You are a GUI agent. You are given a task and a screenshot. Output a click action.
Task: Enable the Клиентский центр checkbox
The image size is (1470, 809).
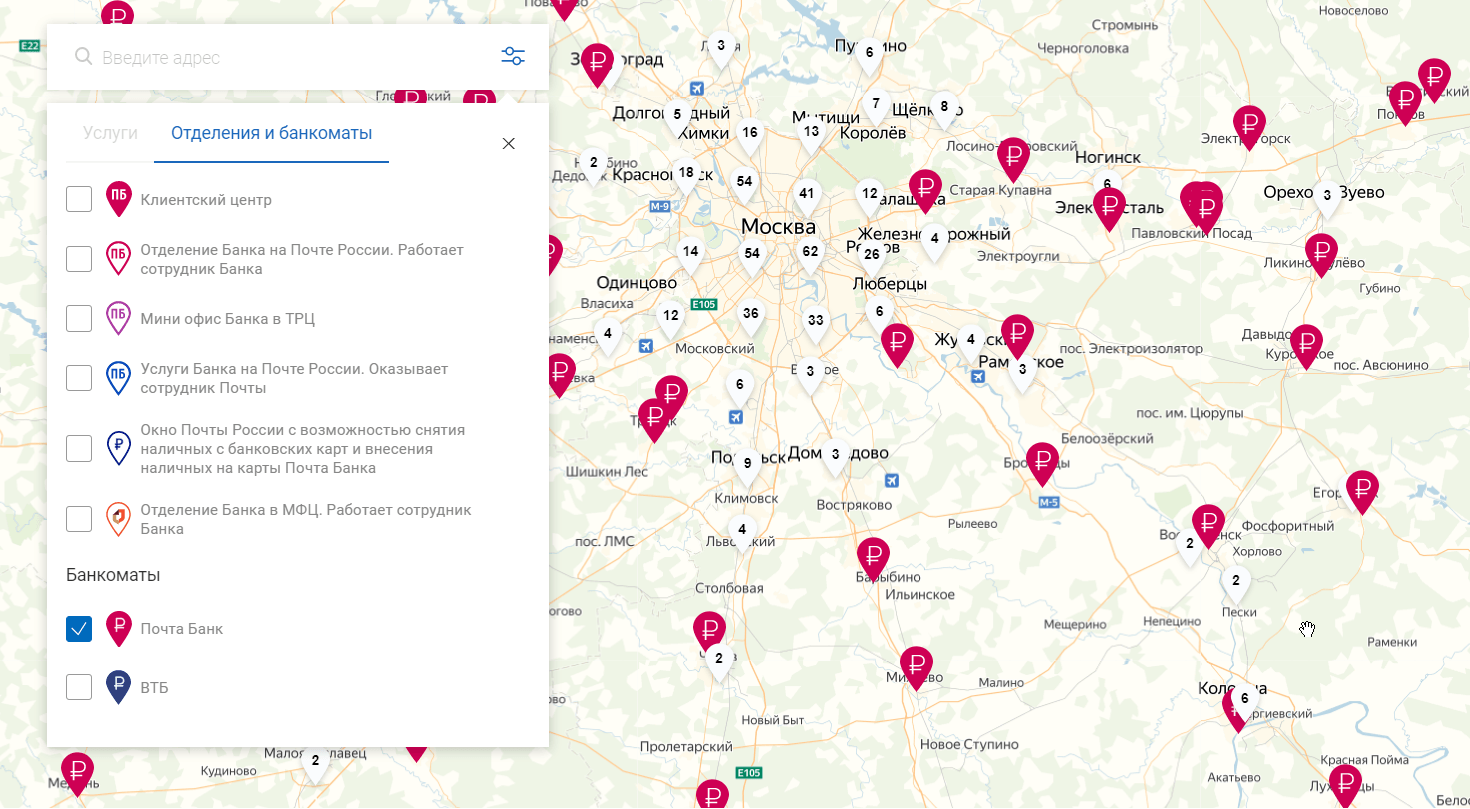79,199
